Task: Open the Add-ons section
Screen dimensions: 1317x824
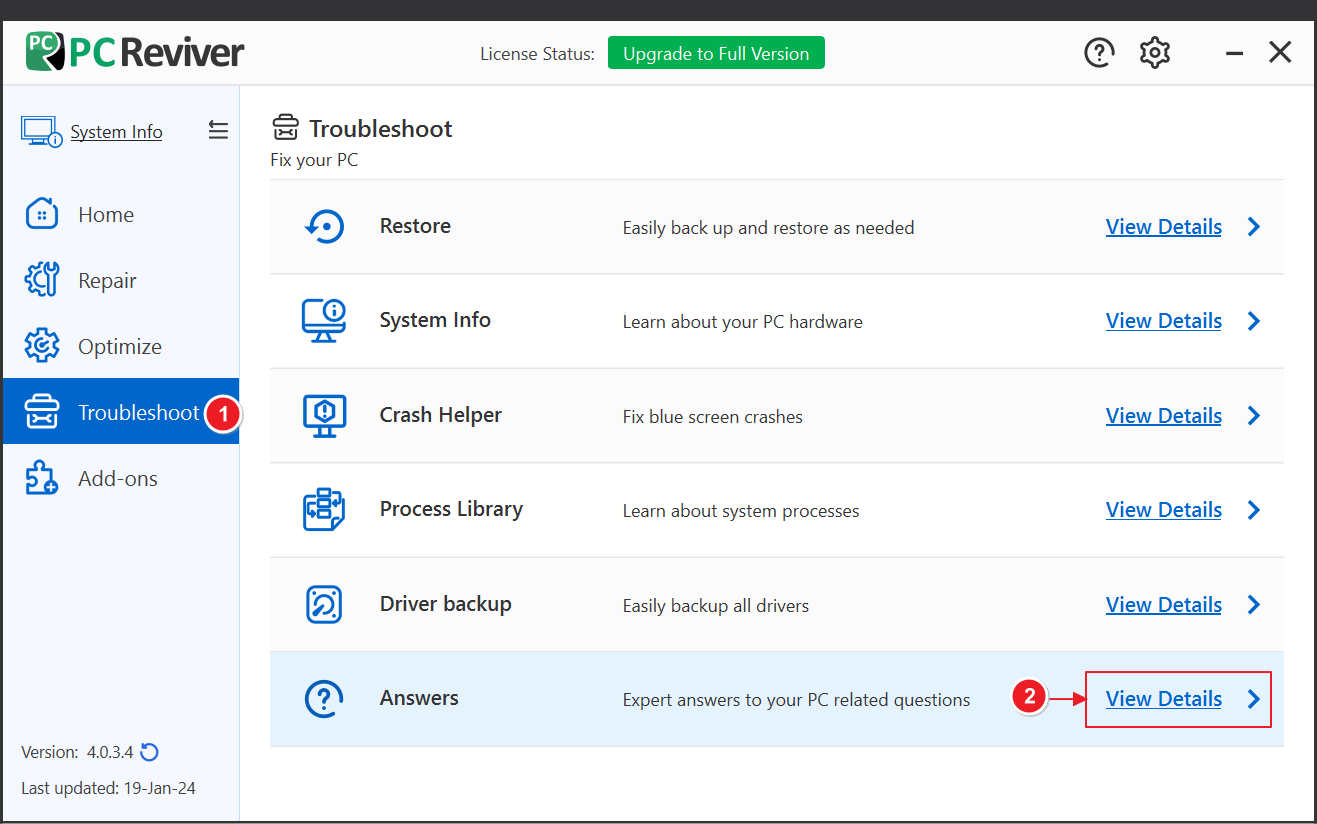Action: [x=120, y=478]
